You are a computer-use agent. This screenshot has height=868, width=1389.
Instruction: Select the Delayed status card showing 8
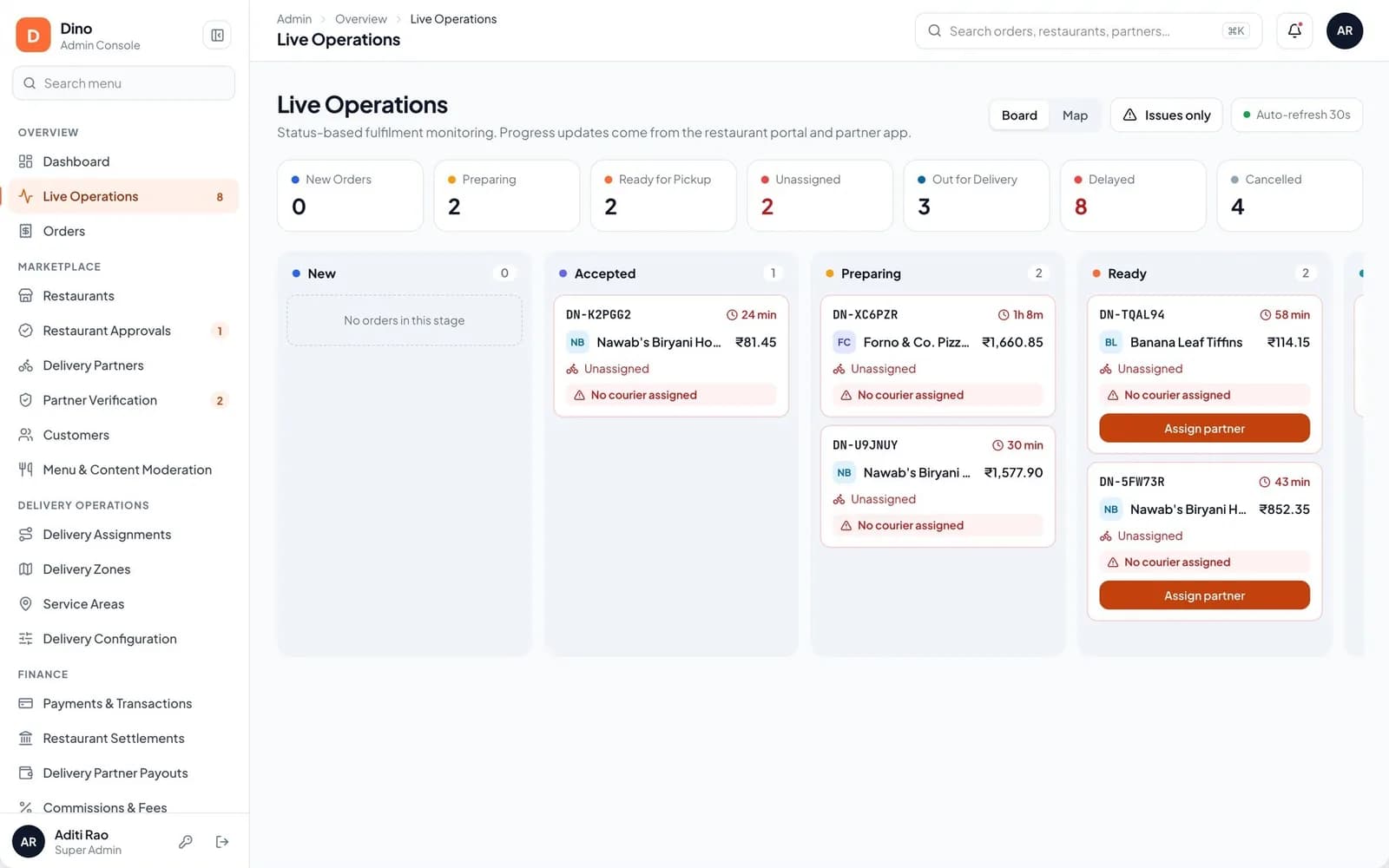1133,195
